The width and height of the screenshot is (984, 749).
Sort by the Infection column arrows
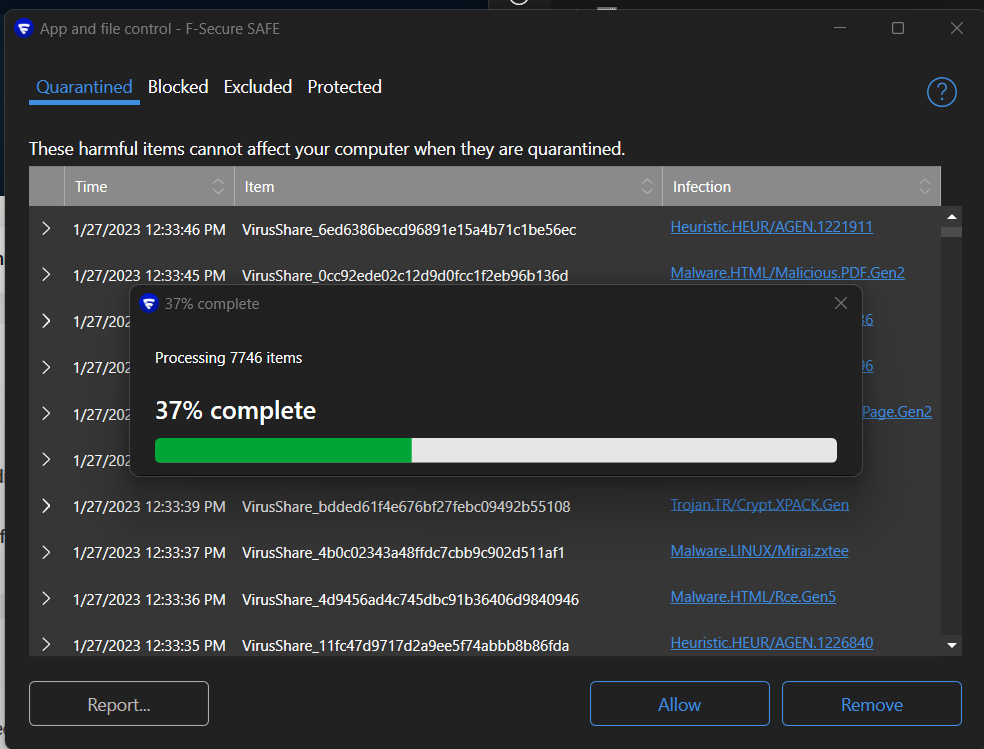click(924, 186)
